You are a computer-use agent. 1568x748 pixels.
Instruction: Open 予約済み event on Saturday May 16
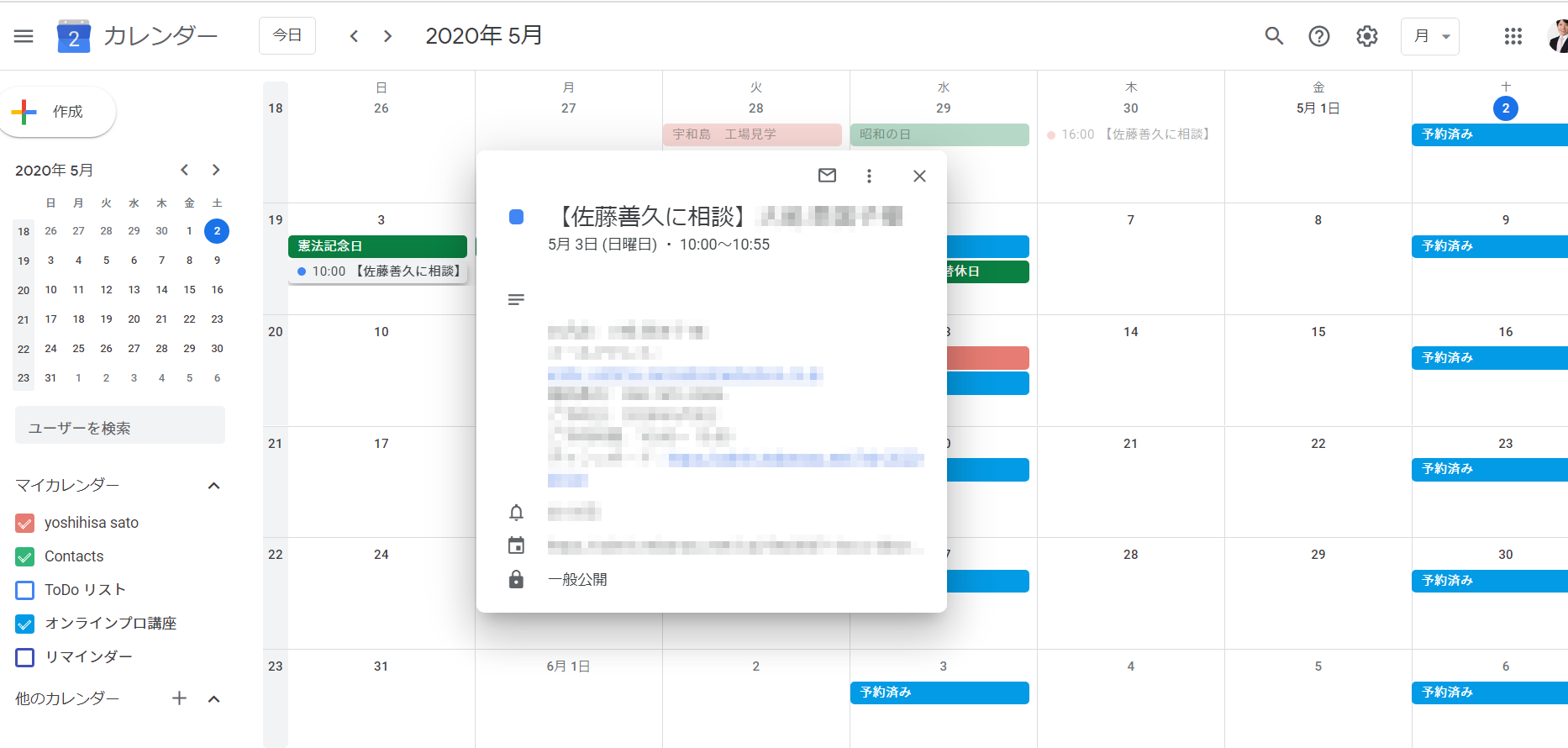click(1490, 358)
